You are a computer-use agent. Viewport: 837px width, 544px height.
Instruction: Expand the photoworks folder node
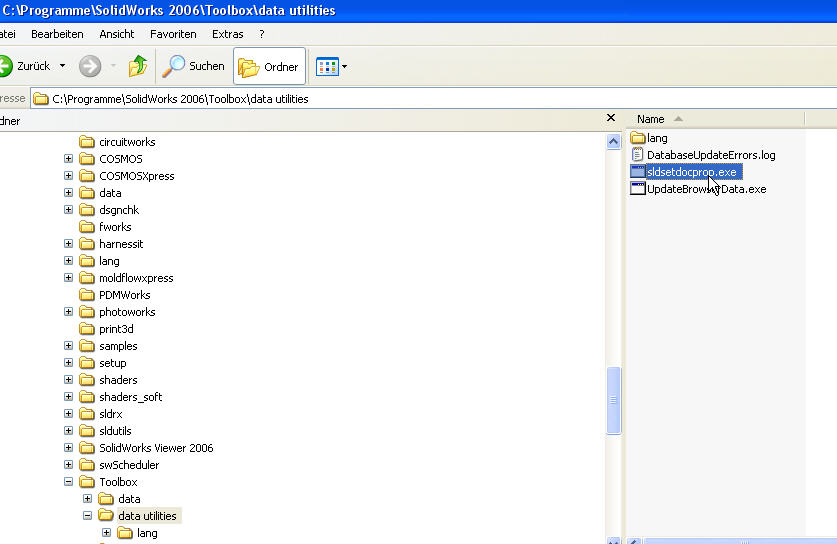[68, 312]
